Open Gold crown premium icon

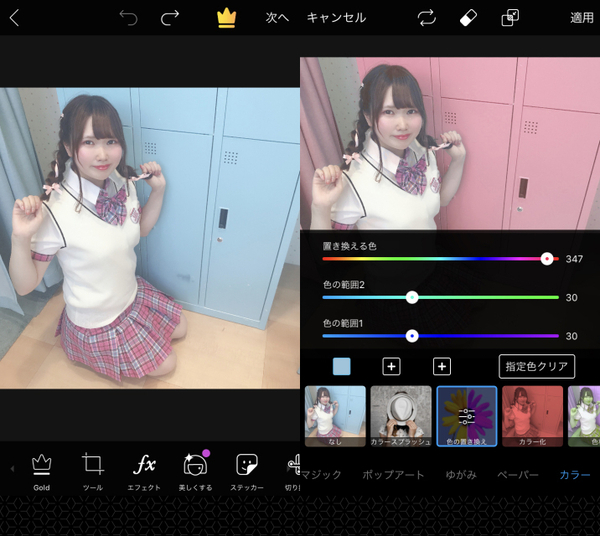pos(227,17)
